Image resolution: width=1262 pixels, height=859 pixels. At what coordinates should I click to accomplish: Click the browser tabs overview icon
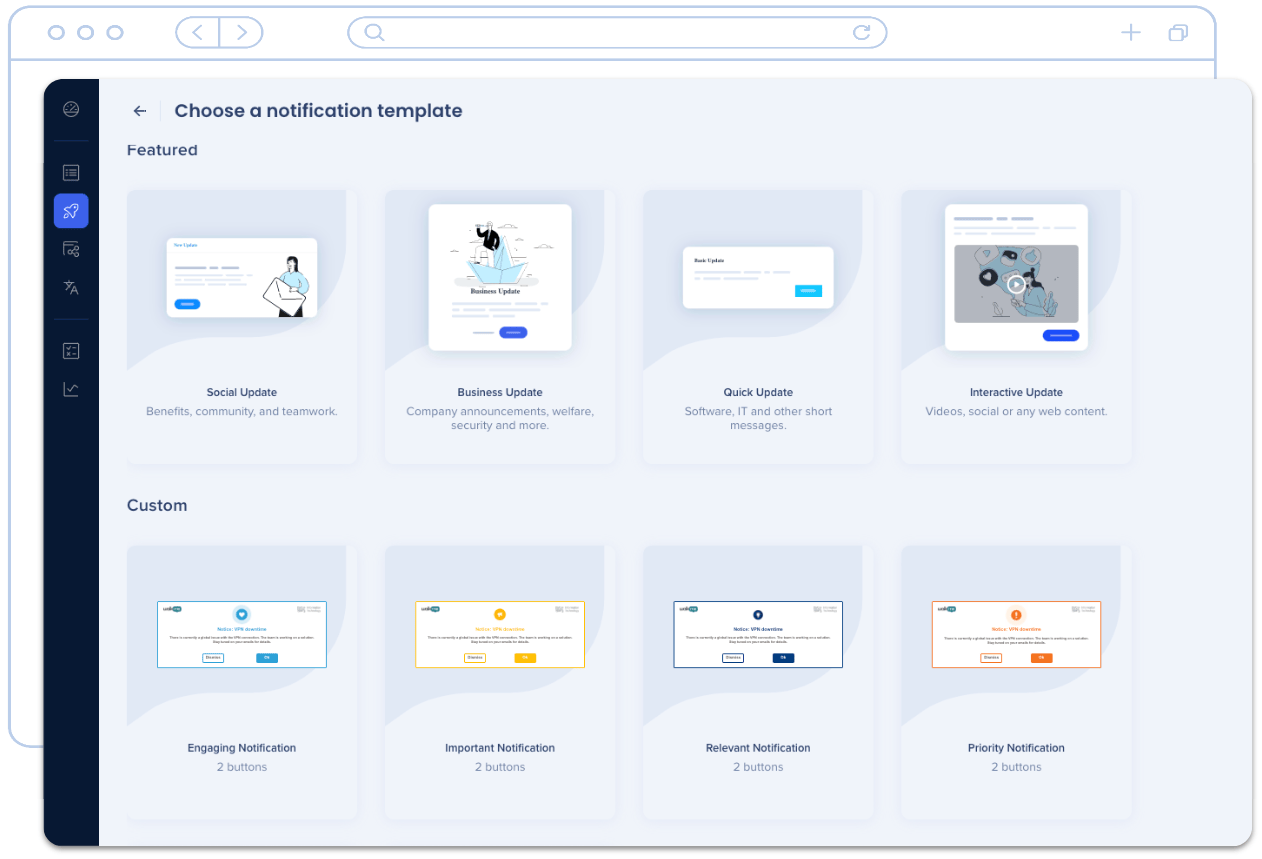(1178, 33)
